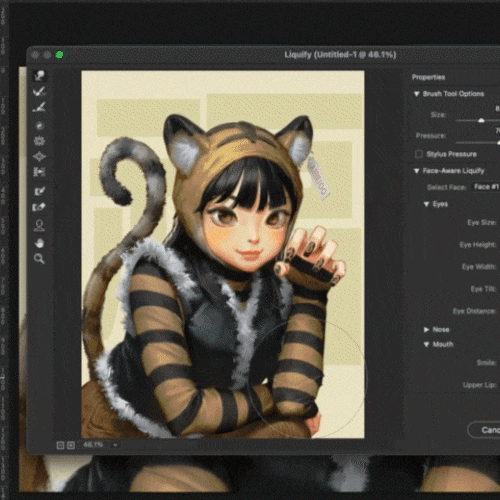Click the Cancel button

pyautogui.click(x=484, y=430)
